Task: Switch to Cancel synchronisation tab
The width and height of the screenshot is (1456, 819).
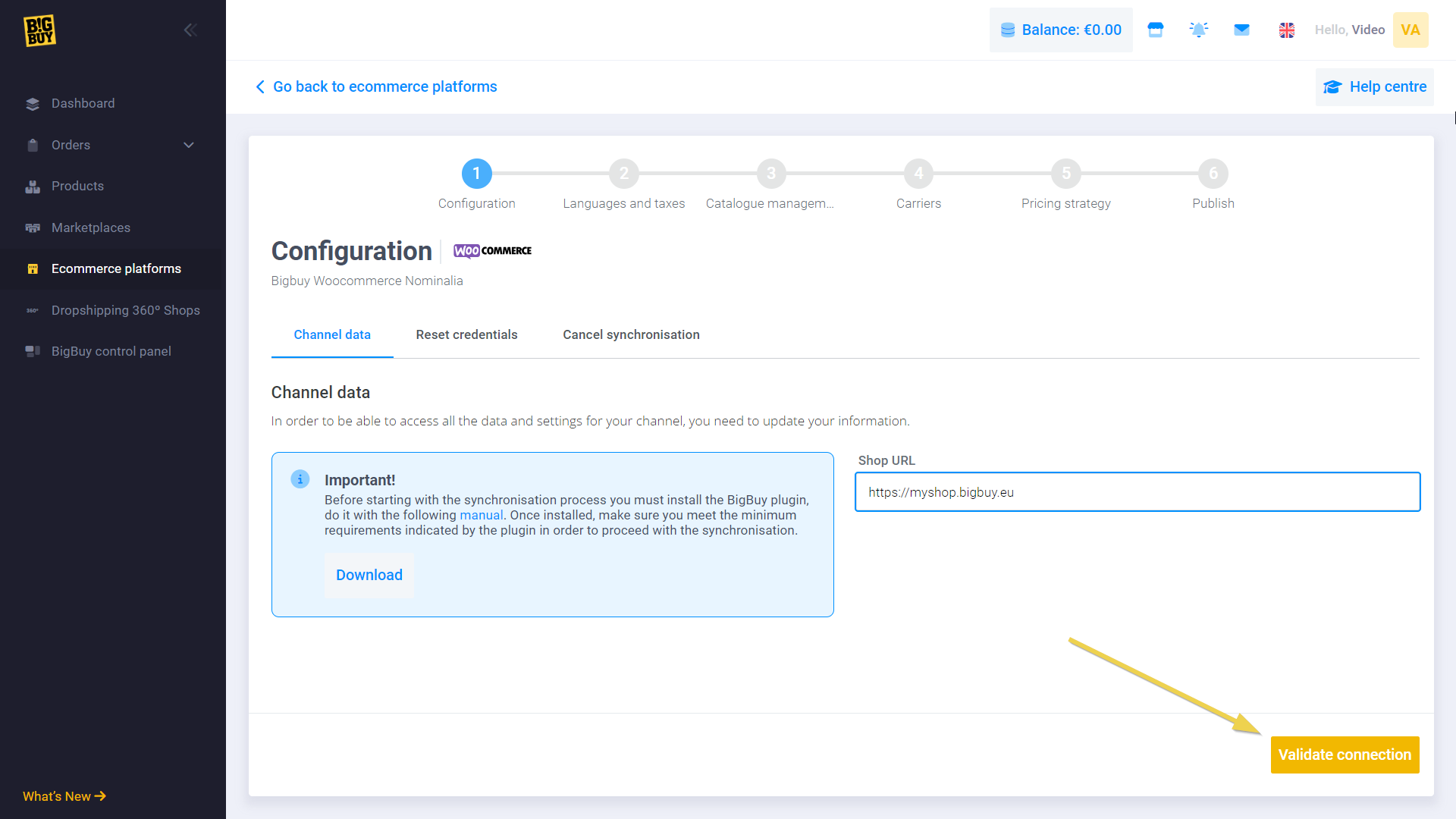Action: coord(631,334)
